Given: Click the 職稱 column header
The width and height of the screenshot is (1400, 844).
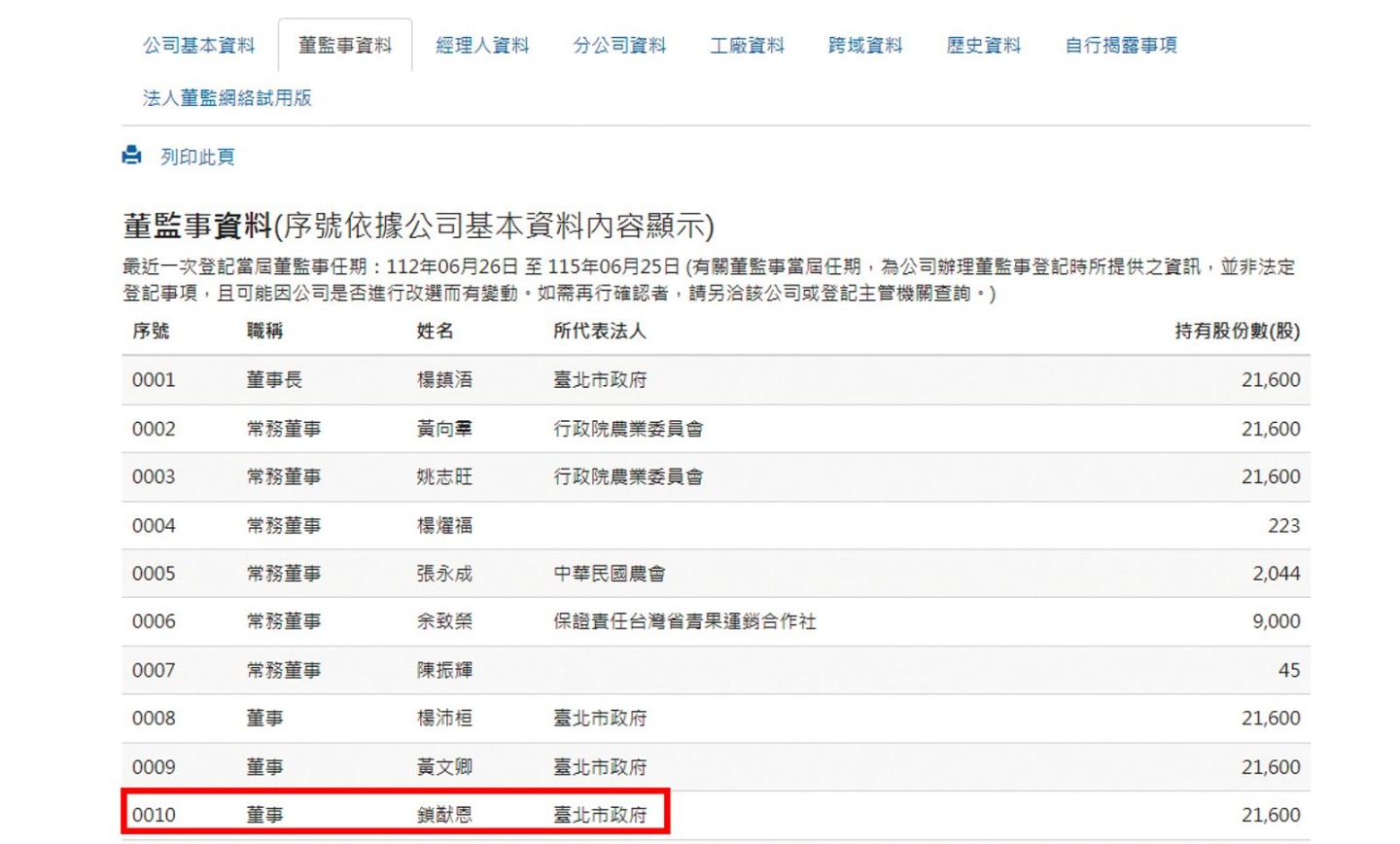Looking at the screenshot, I should pyautogui.click(x=264, y=331).
